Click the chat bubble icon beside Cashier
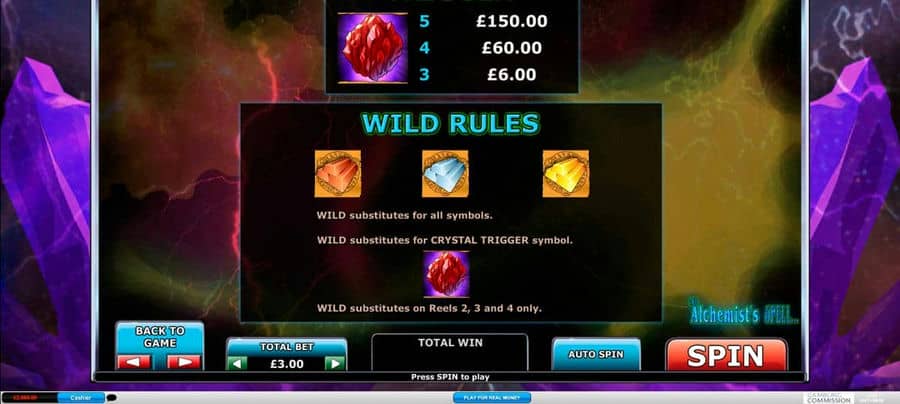900x404 pixels. click(x=111, y=397)
